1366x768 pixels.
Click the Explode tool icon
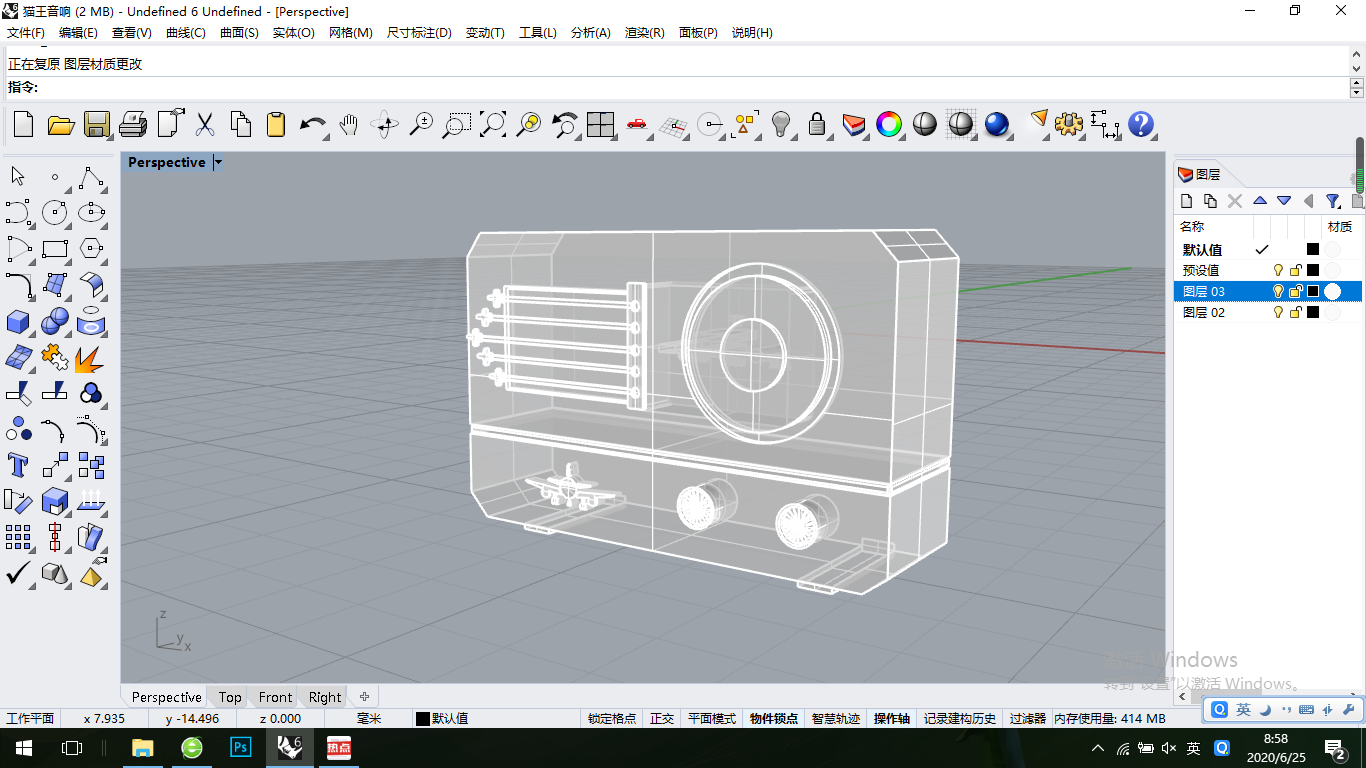click(91, 357)
